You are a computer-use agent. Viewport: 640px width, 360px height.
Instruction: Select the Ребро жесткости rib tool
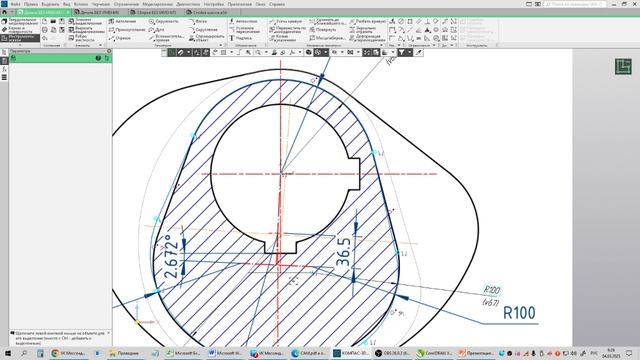(x=82, y=38)
